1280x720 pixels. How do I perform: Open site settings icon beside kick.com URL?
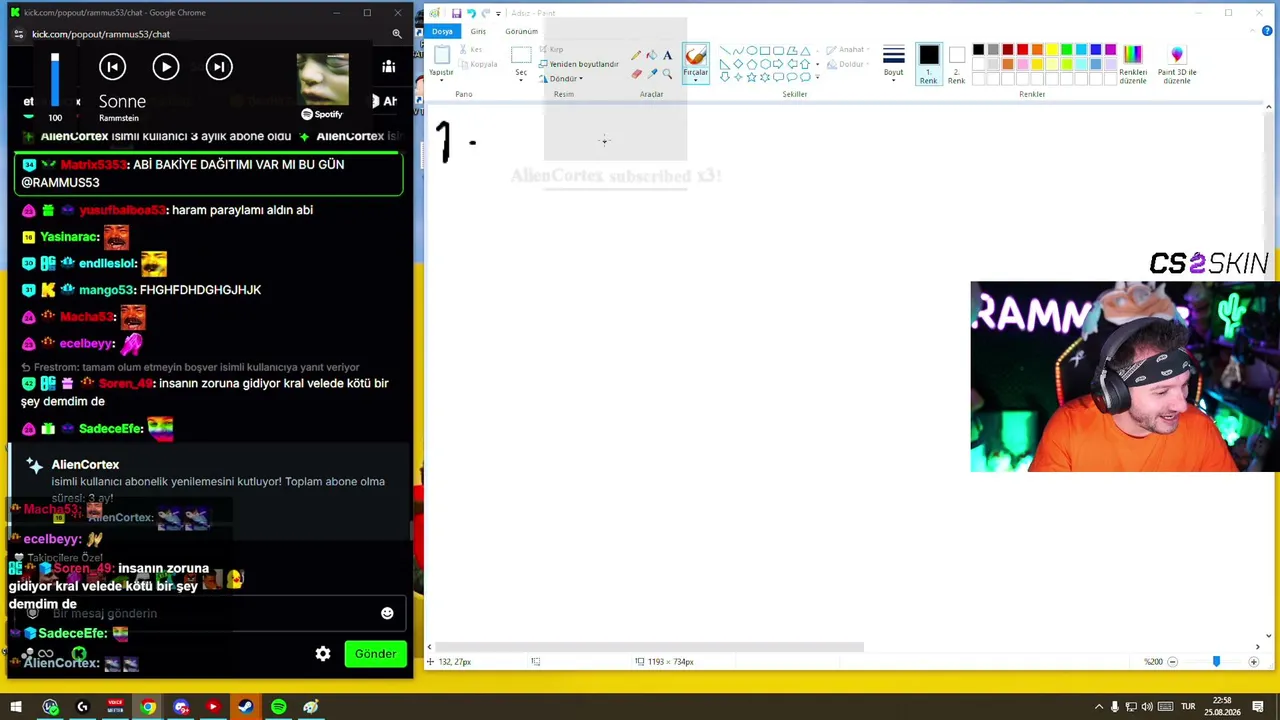click(x=18, y=34)
